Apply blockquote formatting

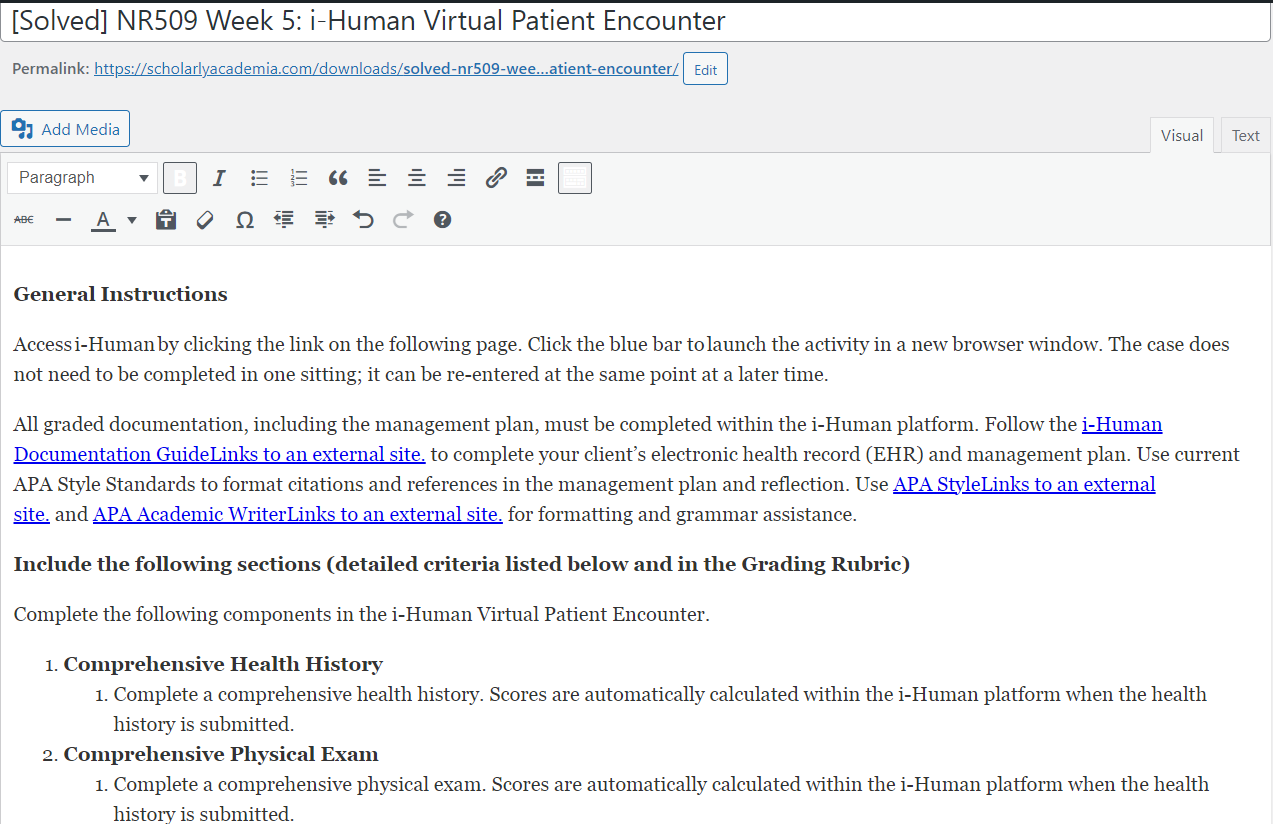(338, 178)
